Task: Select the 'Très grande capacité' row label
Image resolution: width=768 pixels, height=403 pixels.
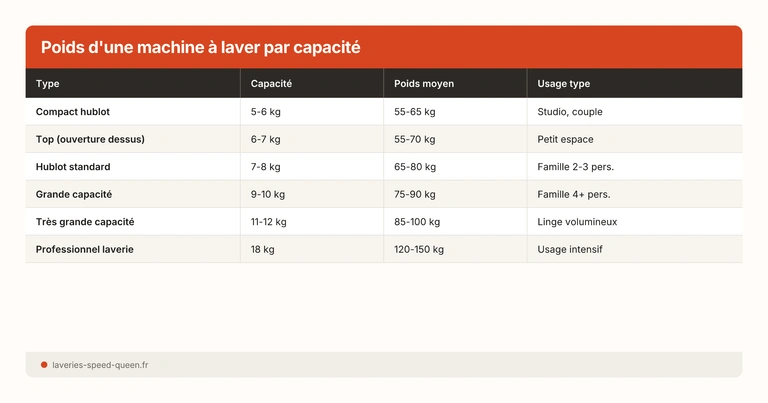Action: point(85,222)
